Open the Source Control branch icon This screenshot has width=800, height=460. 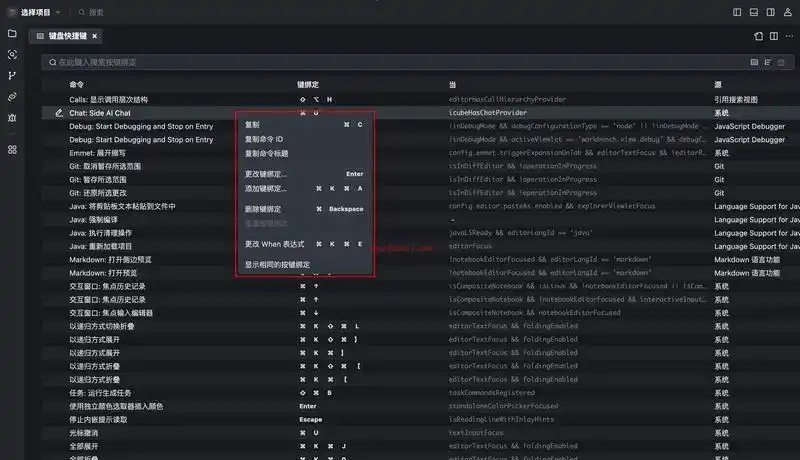(12, 75)
